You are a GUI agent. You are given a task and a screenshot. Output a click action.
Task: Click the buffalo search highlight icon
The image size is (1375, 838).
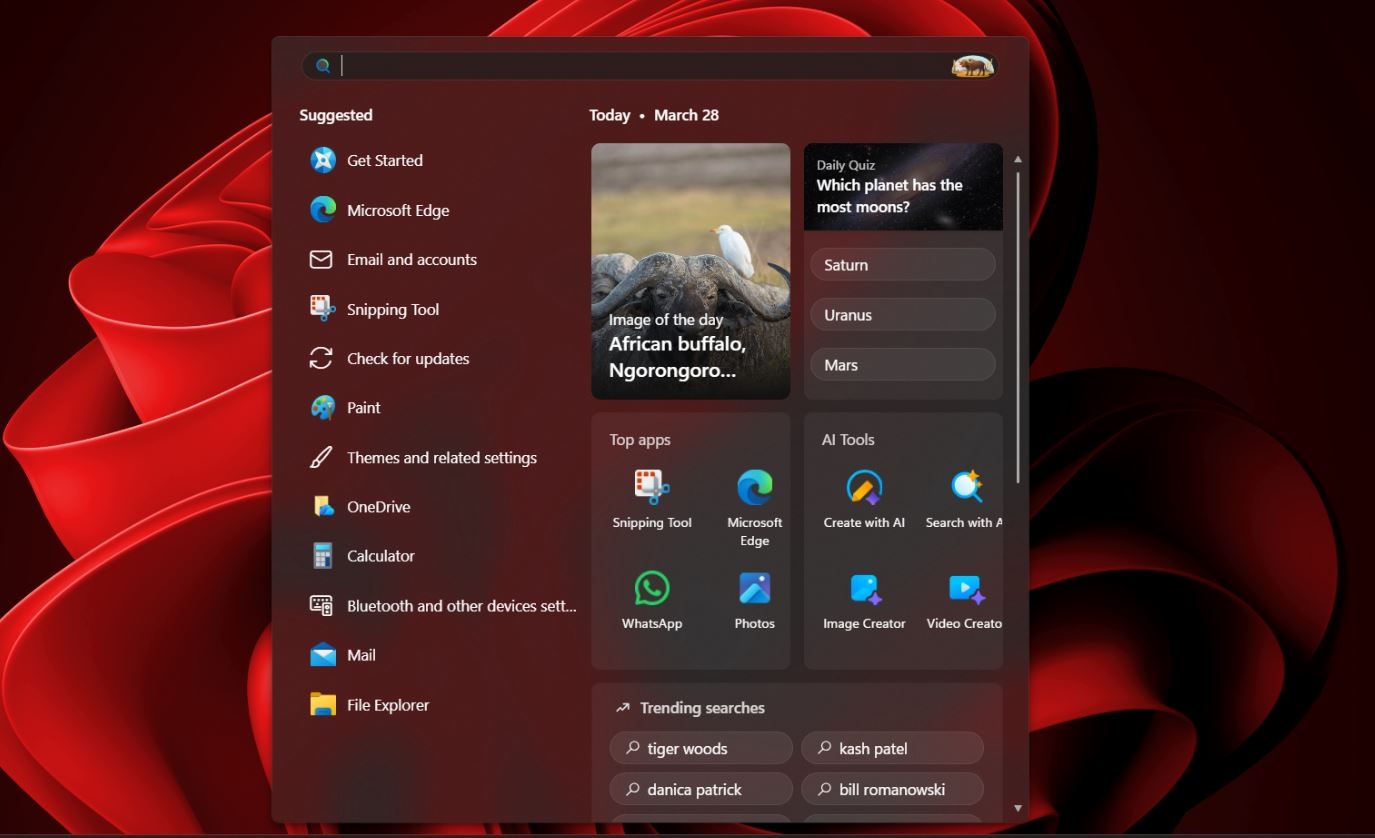pyautogui.click(x=973, y=66)
